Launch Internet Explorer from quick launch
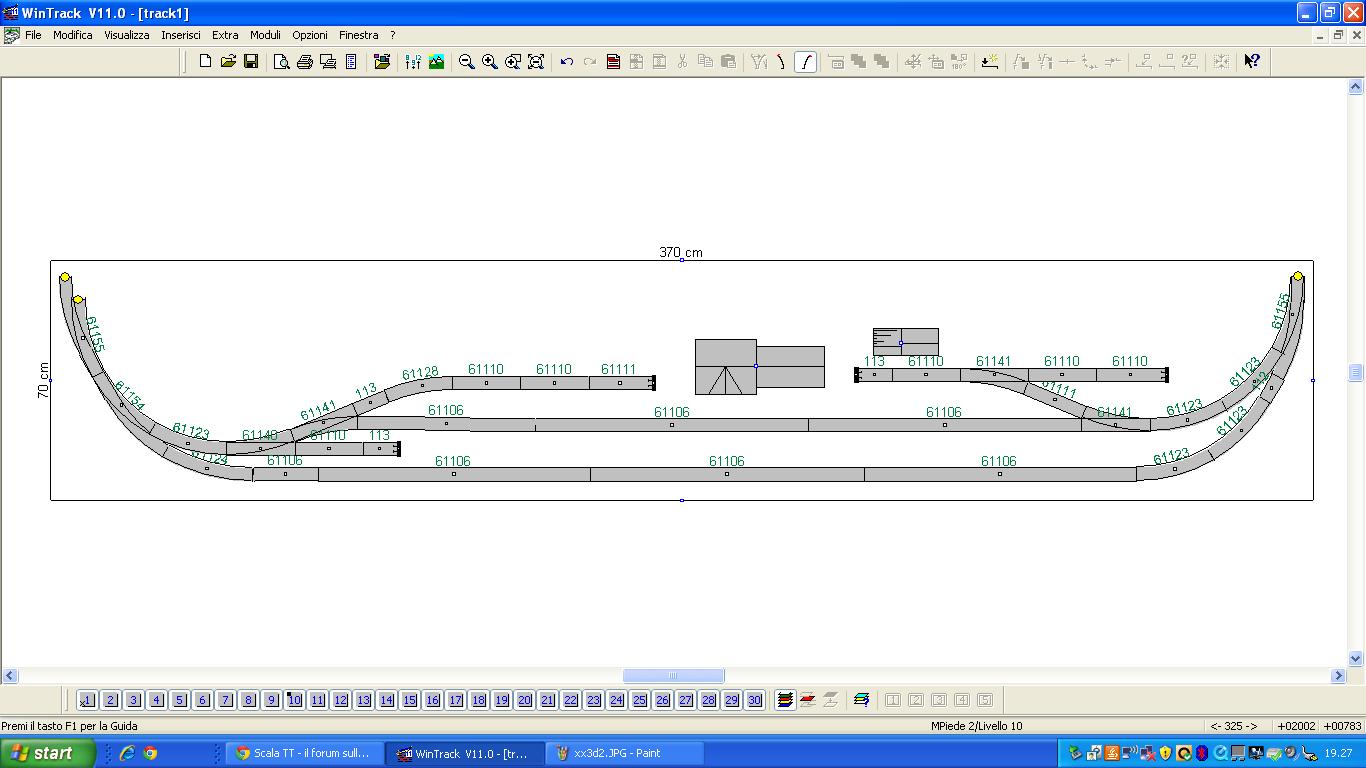This screenshot has width=1366, height=768. 127,753
